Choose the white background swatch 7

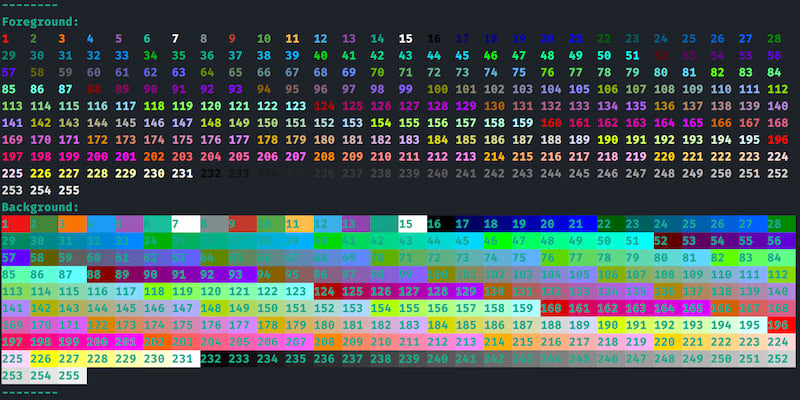(186, 224)
